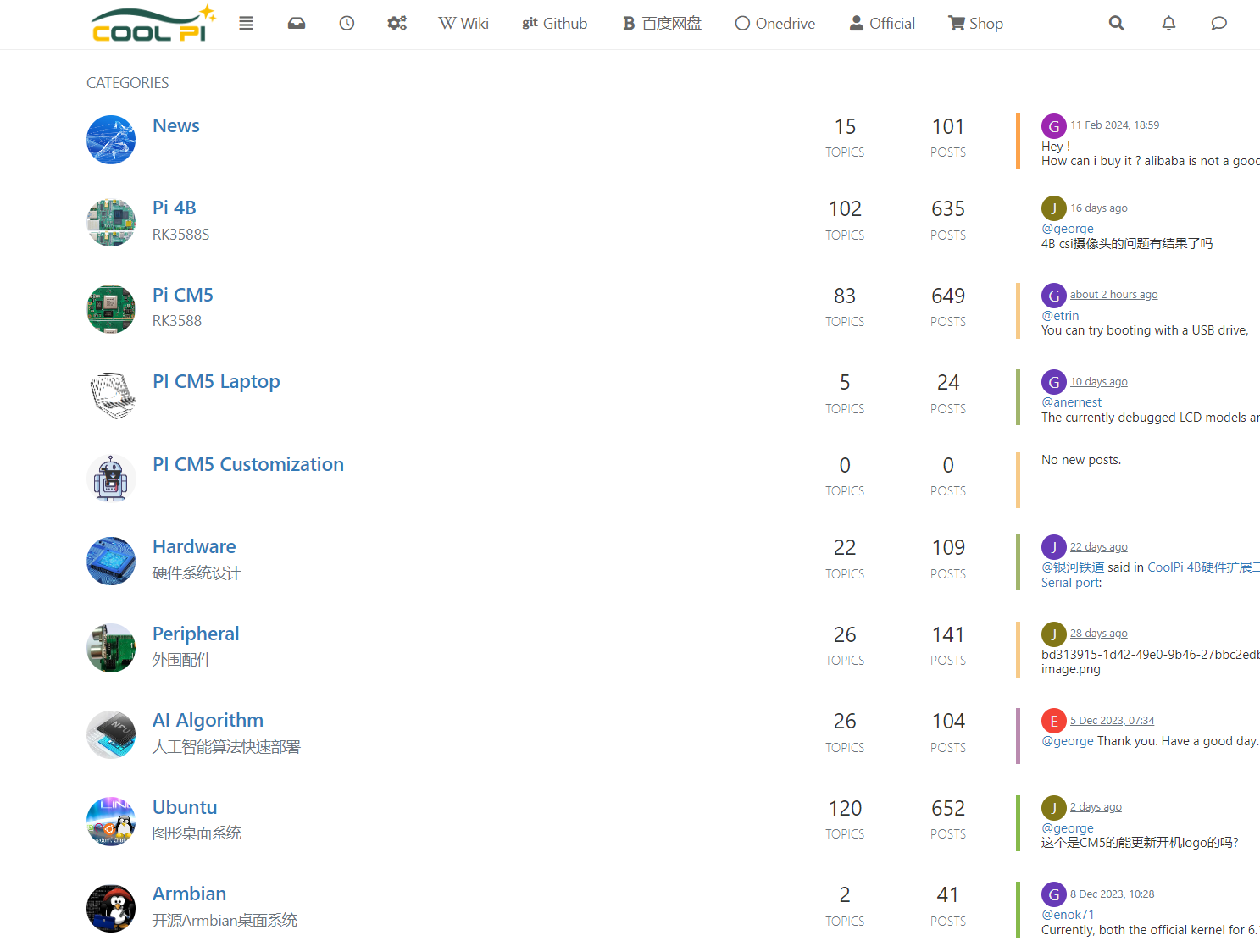Click the E avatar in AI Algorithm row
The image size is (1260, 952).
pos(1054,721)
